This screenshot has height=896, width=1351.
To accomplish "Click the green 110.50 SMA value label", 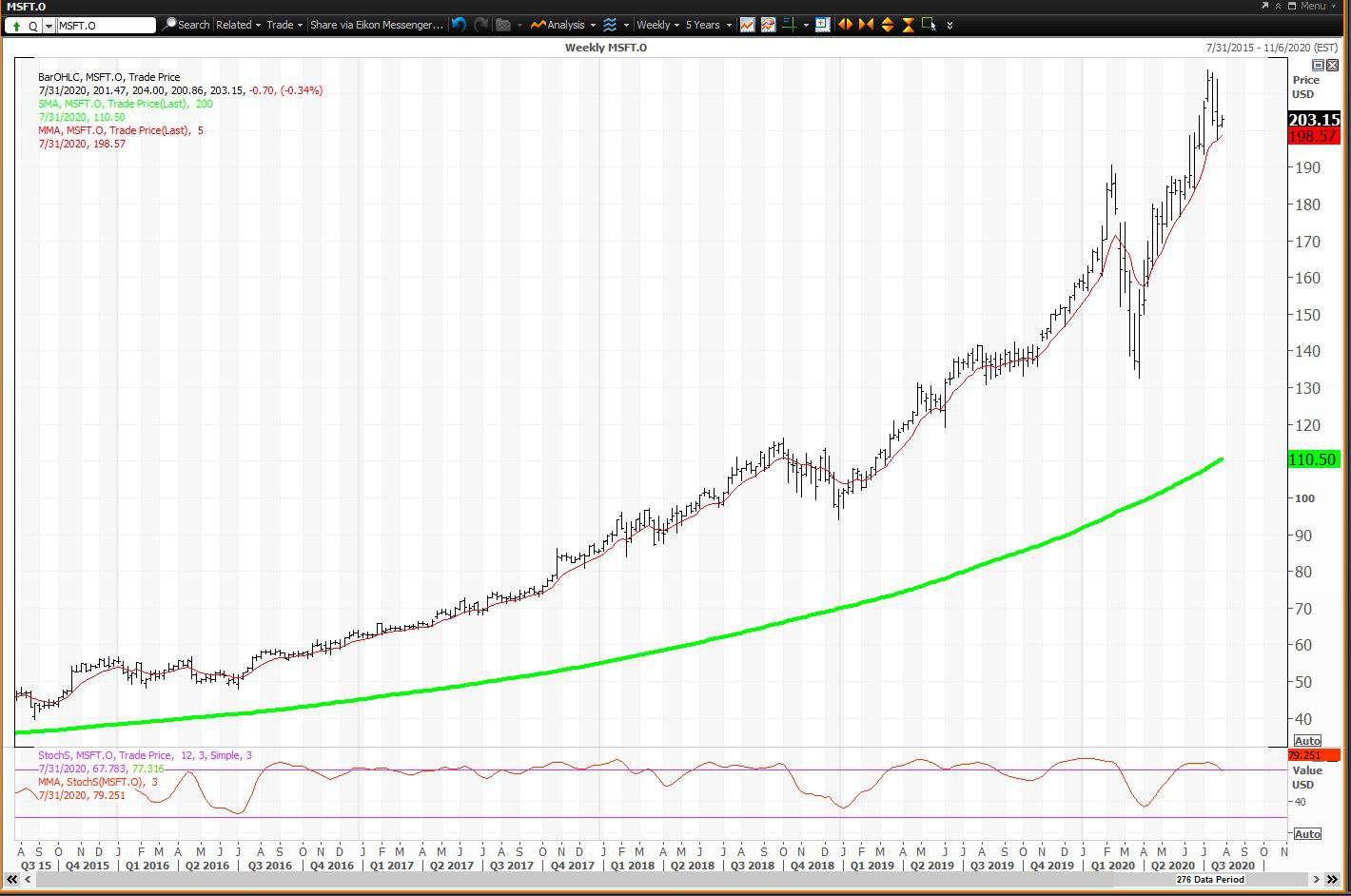I will tap(1313, 459).
